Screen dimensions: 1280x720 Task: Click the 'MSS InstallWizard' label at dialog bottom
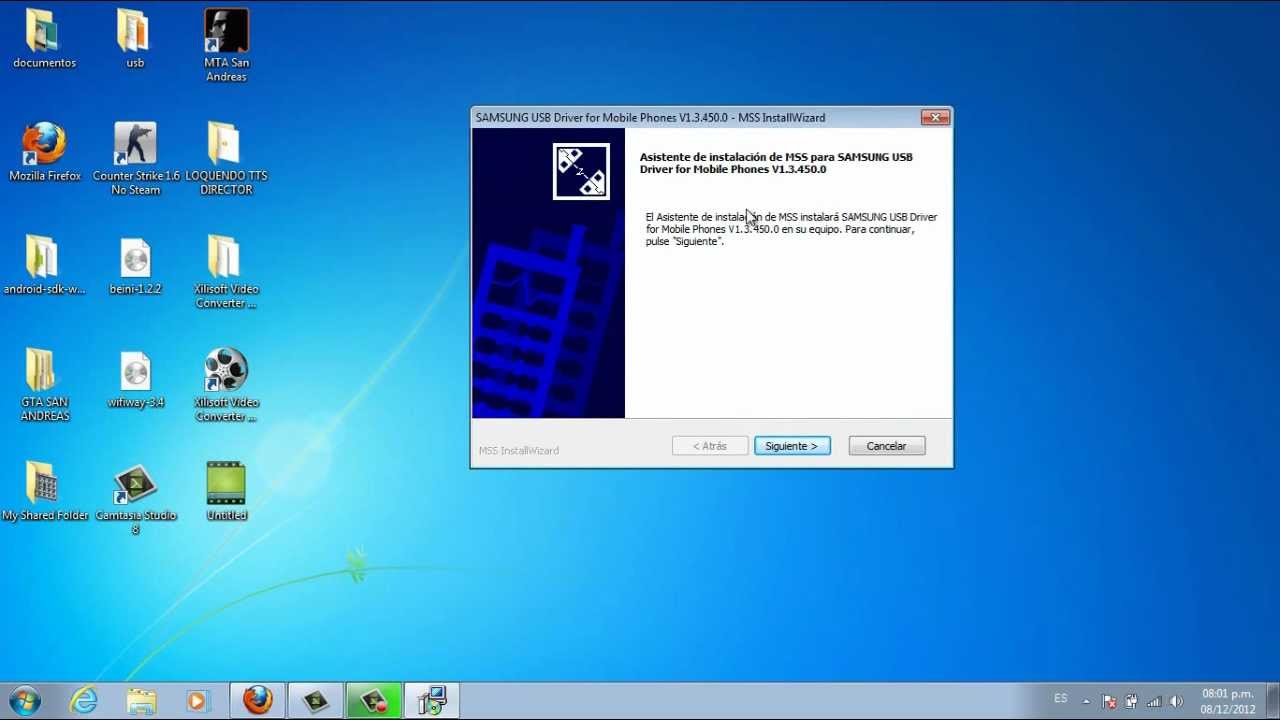point(519,451)
